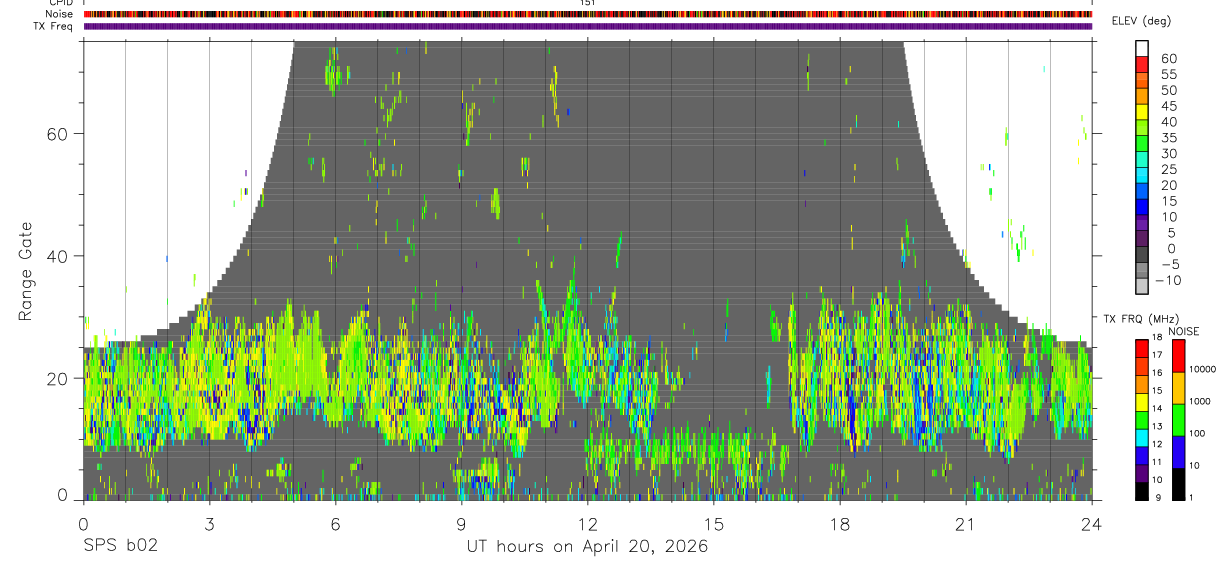Screen dimensions: 1228x567
Task: Click the '5' value in ELEV legend
Action: (1173, 233)
